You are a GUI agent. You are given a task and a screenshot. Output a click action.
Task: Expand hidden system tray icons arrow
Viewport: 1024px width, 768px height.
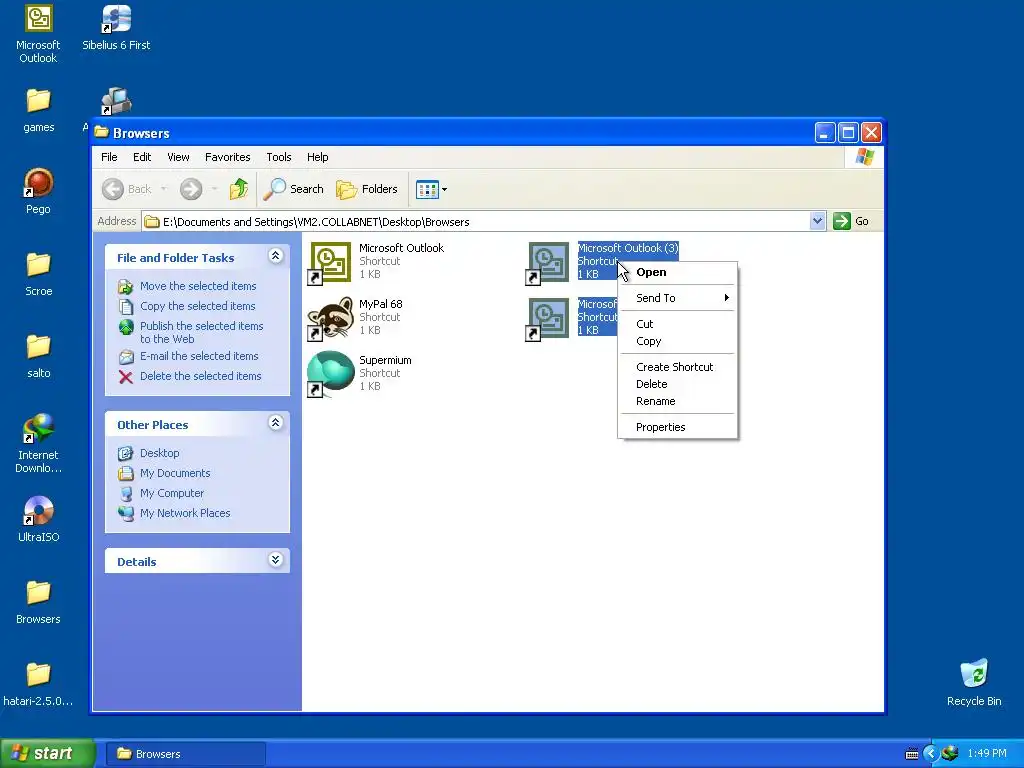tap(931, 754)
